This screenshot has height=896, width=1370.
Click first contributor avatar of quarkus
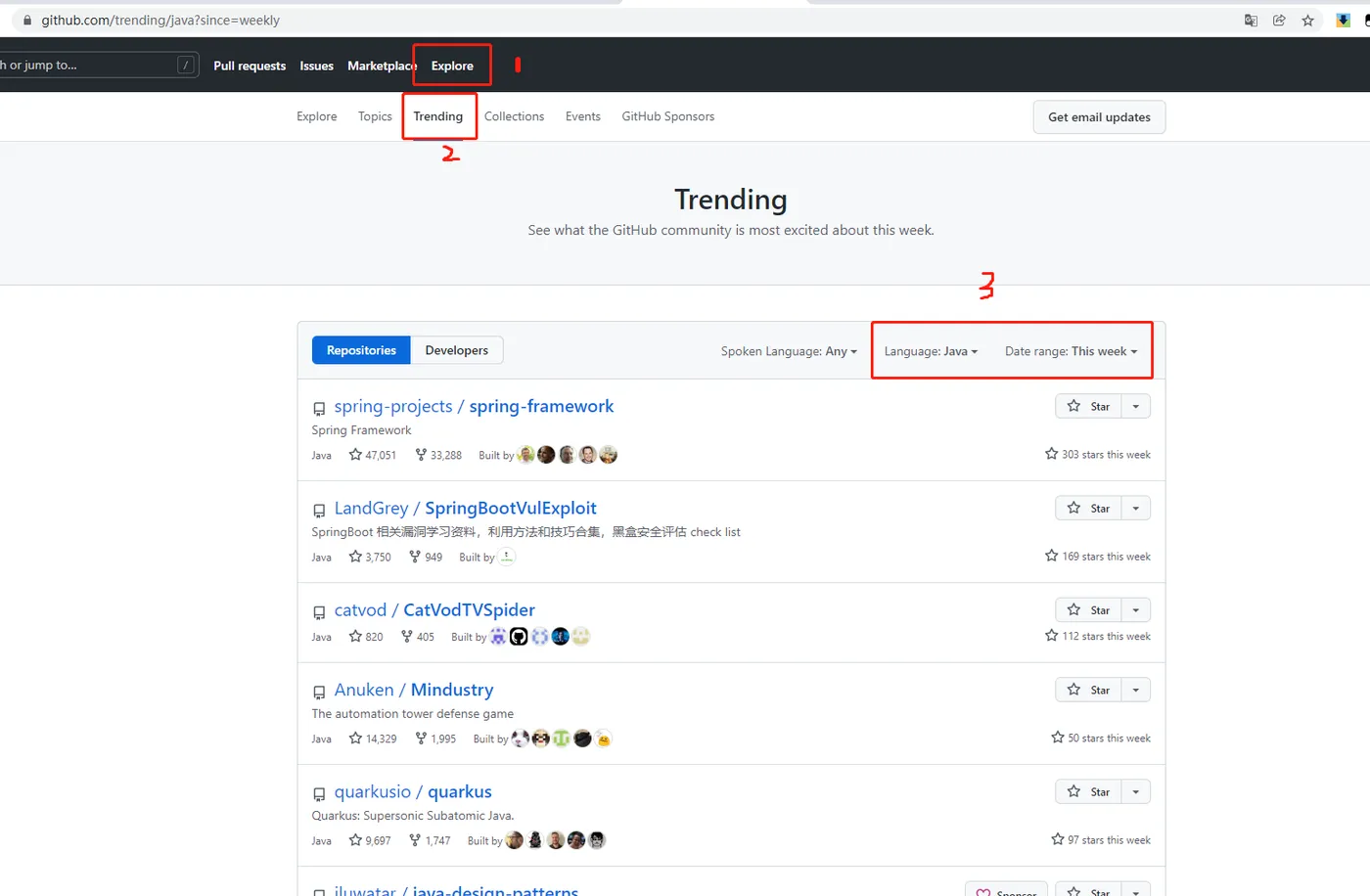pos(515,840)
